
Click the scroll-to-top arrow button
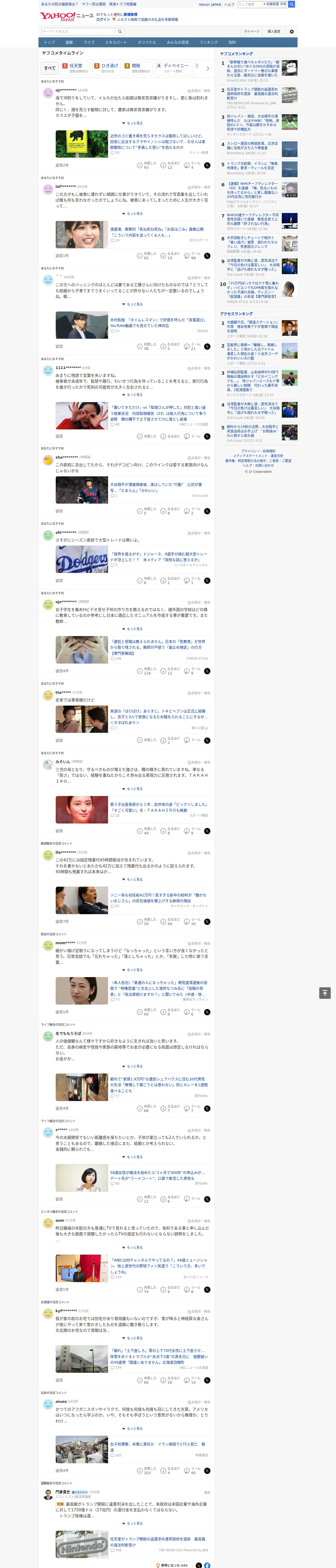pyautogui.click(x=325, y=993)
